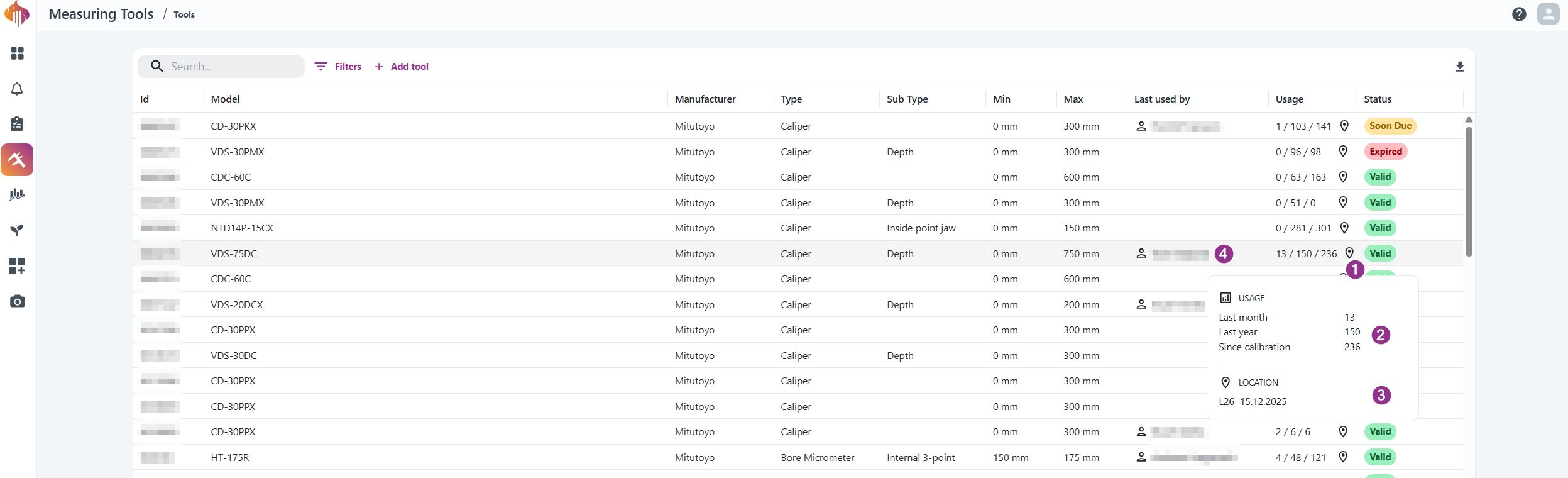Open the dashboard grid icon in sidebar

pyautogui.click(x=17, y=53)
